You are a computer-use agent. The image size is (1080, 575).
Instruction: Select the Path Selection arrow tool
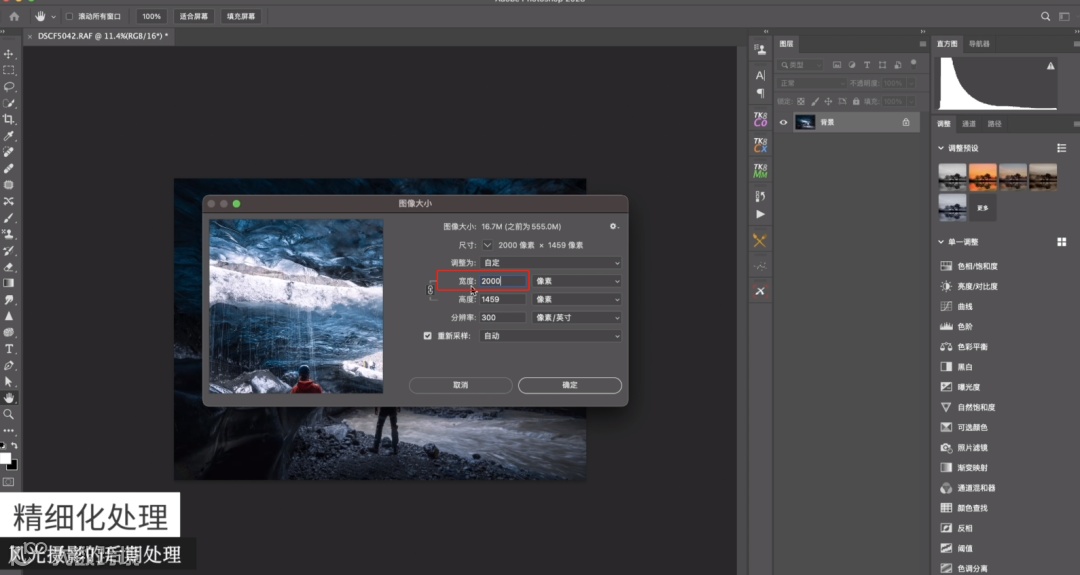tap(8, 381)
